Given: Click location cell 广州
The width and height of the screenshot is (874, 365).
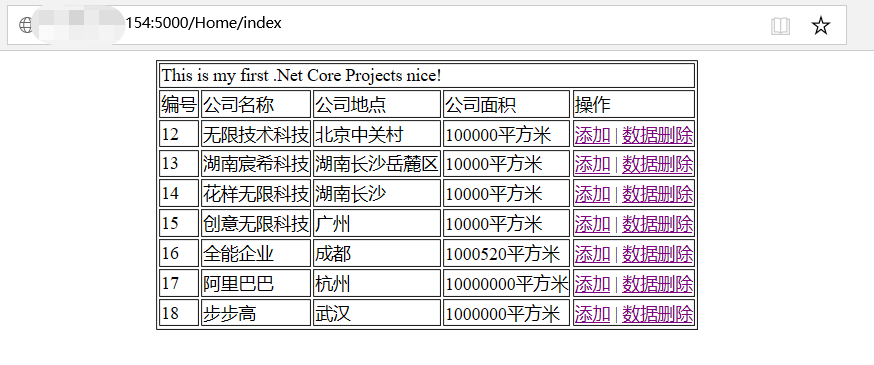Looking at the screenshot, I should (x=377, y=224).
